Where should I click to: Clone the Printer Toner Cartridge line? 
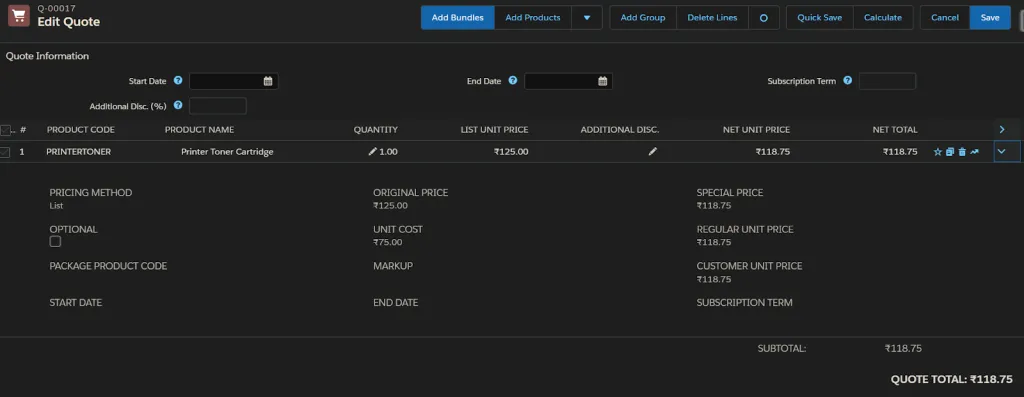tap(950, 152)
